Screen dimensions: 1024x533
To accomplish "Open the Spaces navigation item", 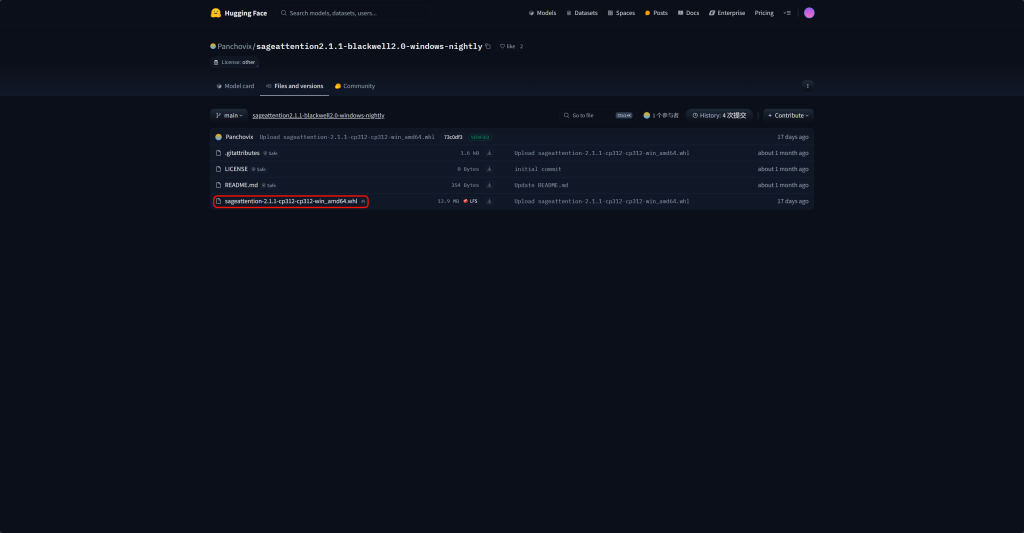I will click(622, 13).
